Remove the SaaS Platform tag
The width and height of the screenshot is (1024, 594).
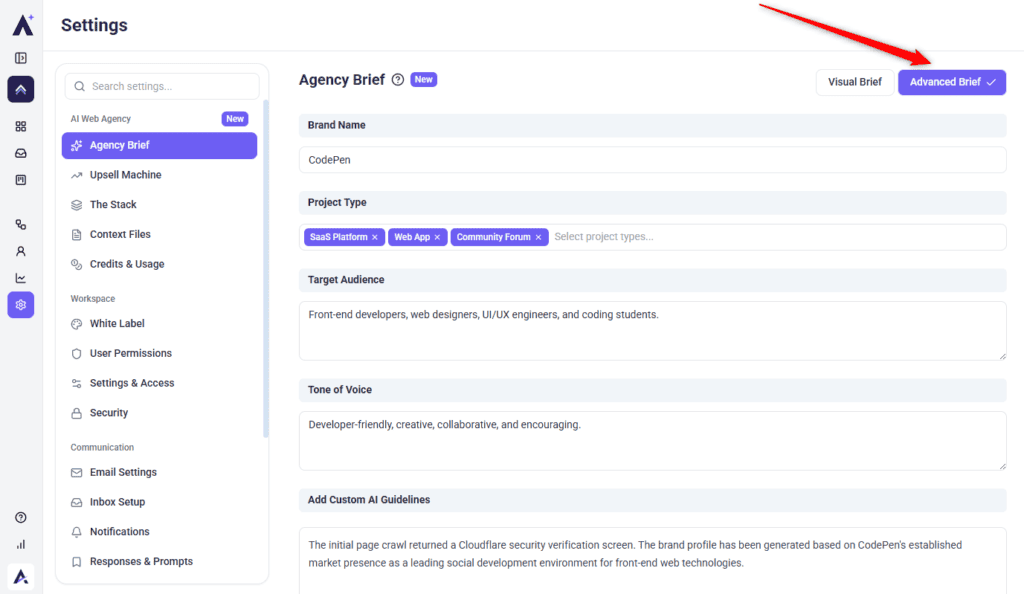pyautogui.click(x=375, y=237)
